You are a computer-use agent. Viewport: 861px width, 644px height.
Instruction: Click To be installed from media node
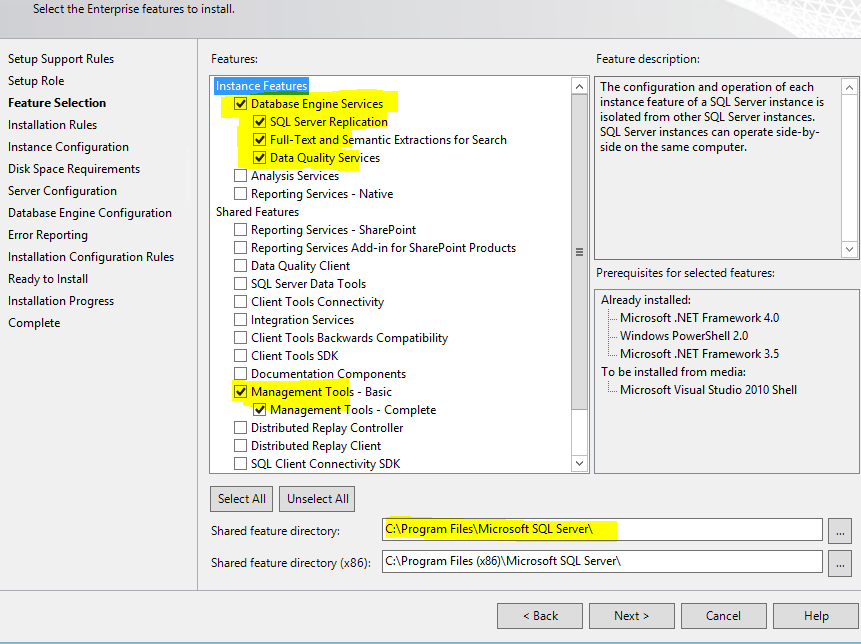(673, 372)
